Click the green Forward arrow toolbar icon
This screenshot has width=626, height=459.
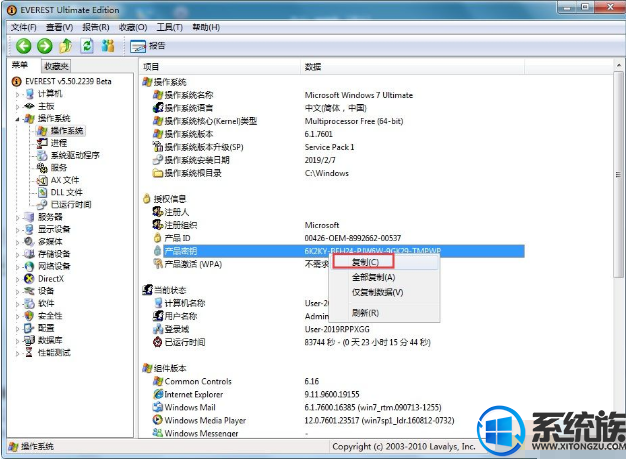coord(45,46)
